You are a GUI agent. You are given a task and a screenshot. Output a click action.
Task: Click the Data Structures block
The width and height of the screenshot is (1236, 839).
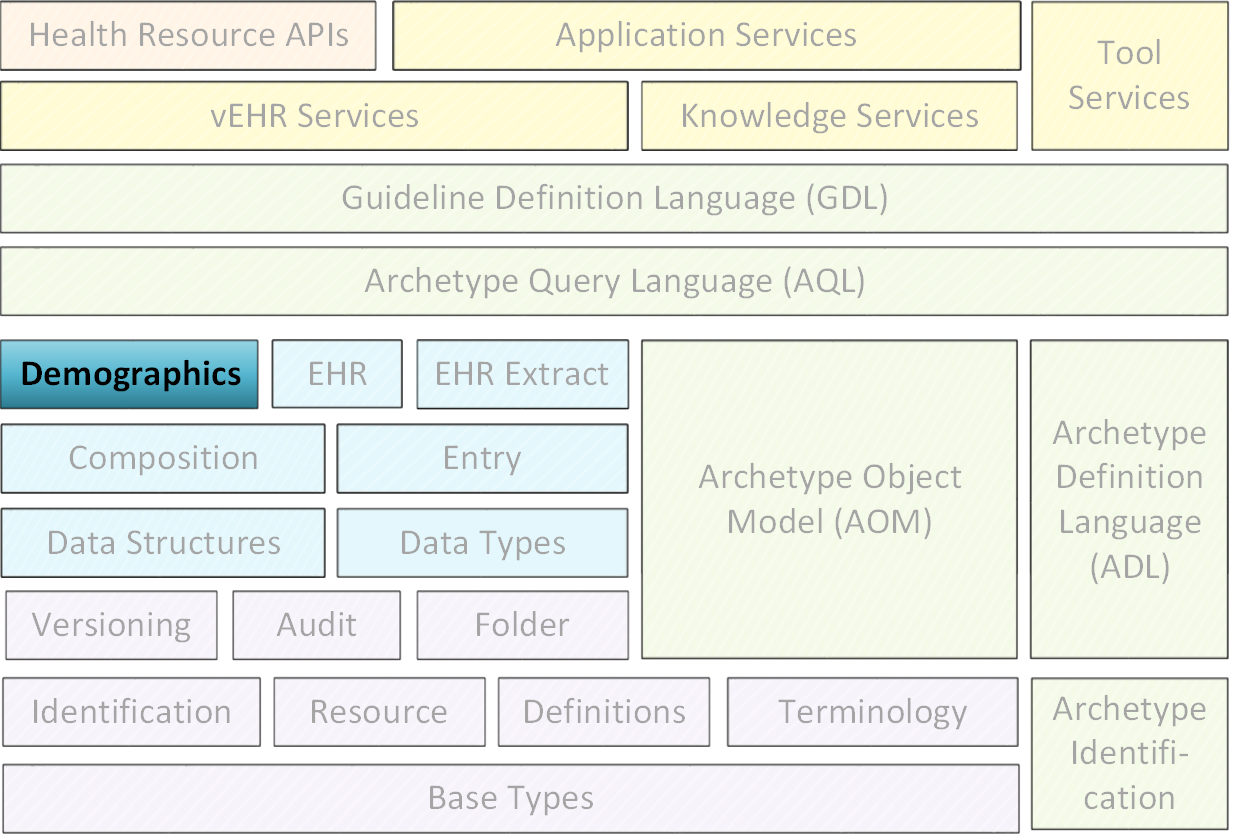[x=163, y=543]
